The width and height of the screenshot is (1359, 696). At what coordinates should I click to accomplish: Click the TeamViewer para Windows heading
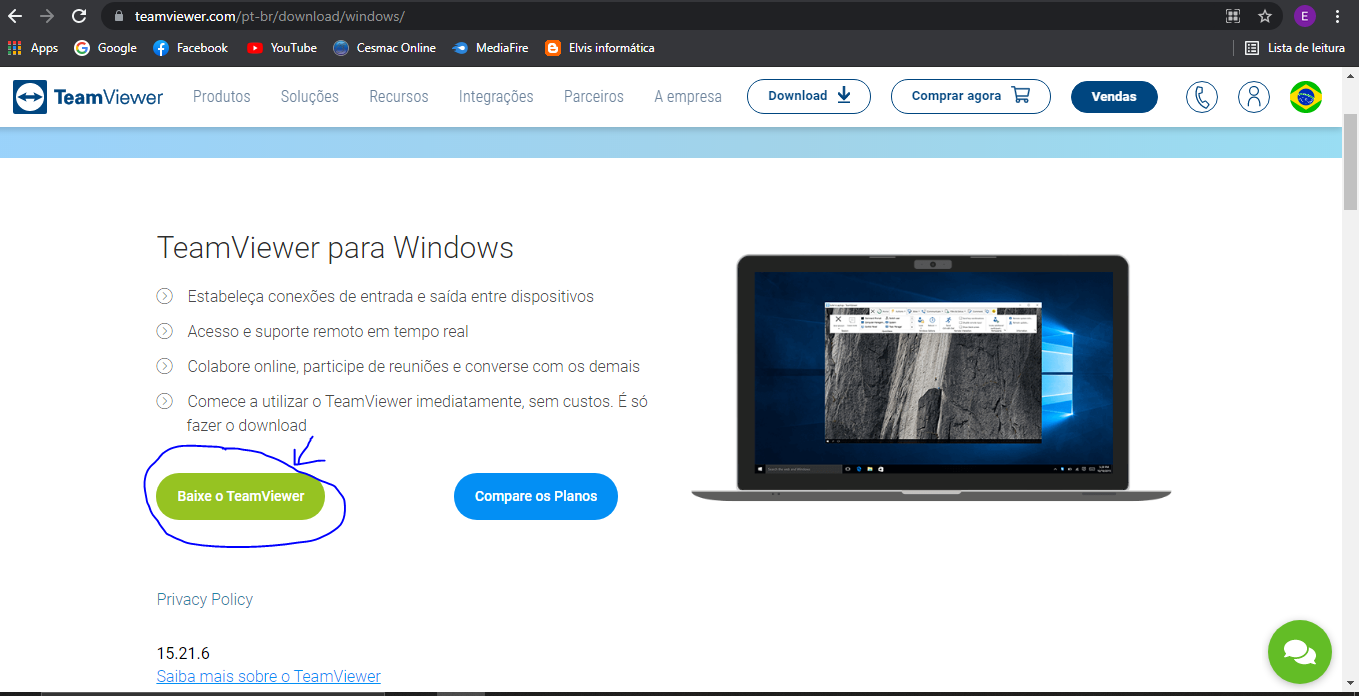336,248
